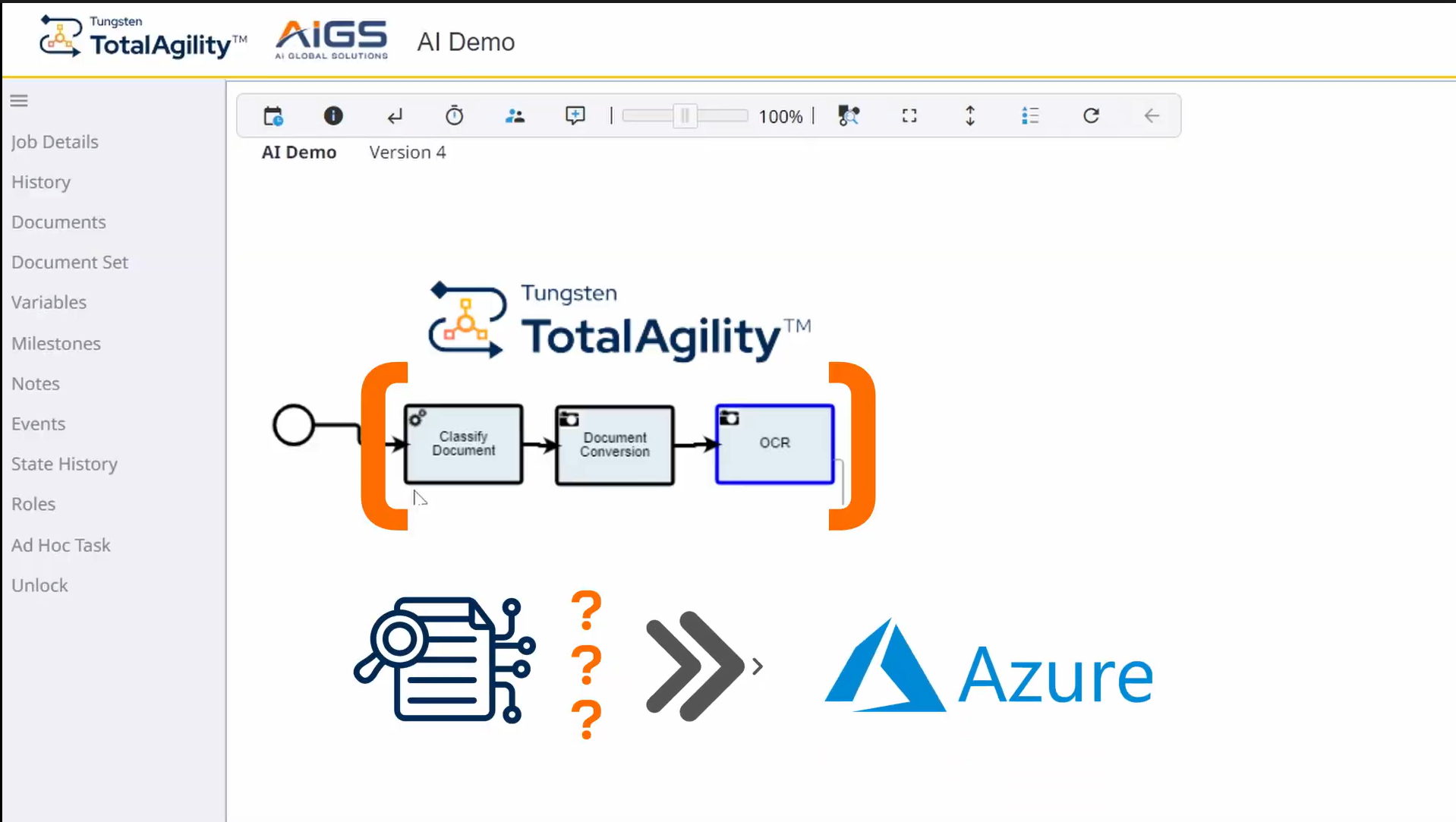The height and width of the screenshot is (822, 1456).
Task: Expand vertical height arrows icon
Action: pos(969,116)
